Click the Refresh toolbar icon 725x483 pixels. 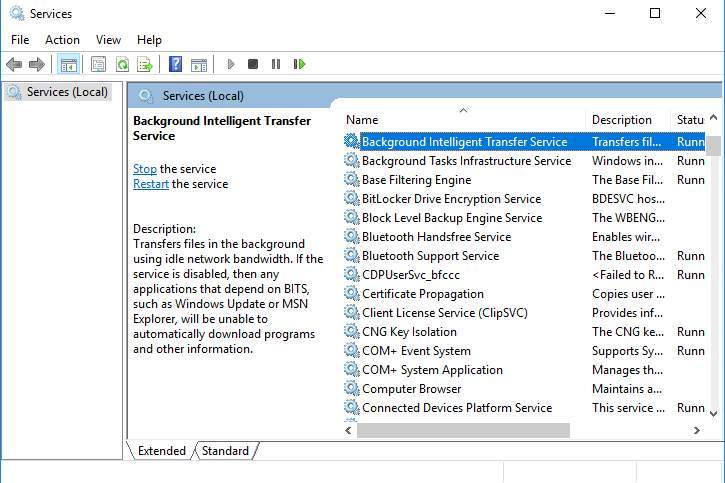click(x=121, y=64)
